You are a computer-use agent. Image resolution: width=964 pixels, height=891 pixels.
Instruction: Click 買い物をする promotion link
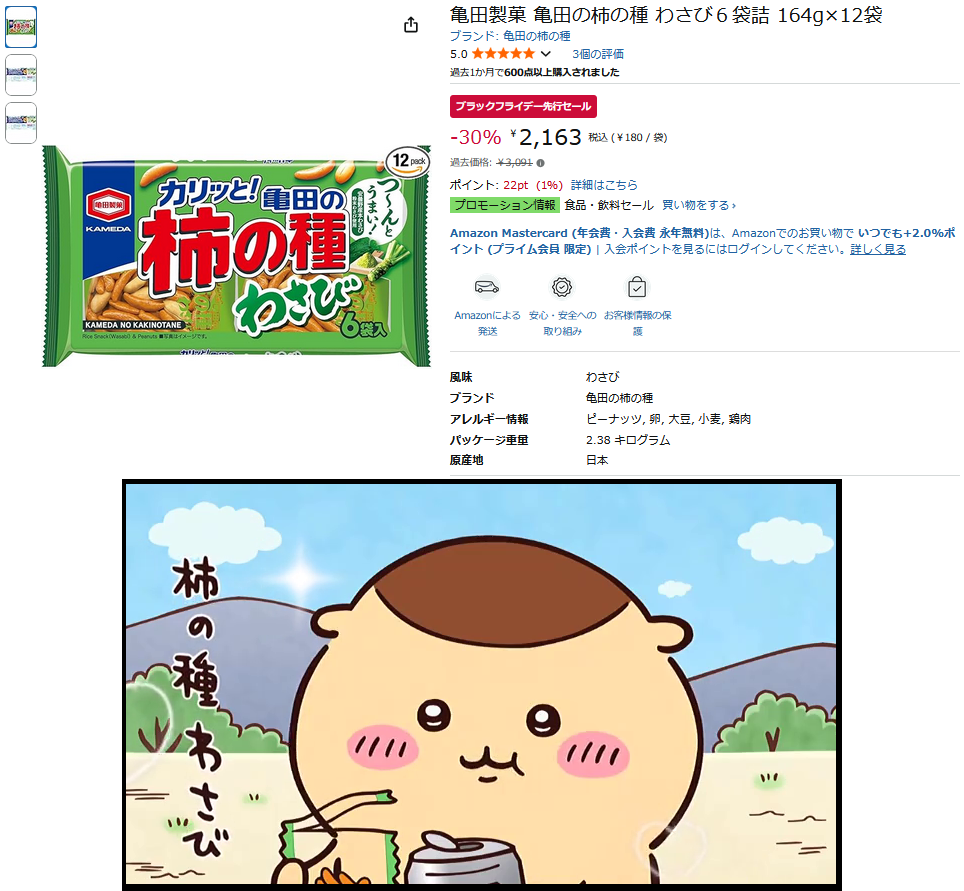(x=698, y=205)
